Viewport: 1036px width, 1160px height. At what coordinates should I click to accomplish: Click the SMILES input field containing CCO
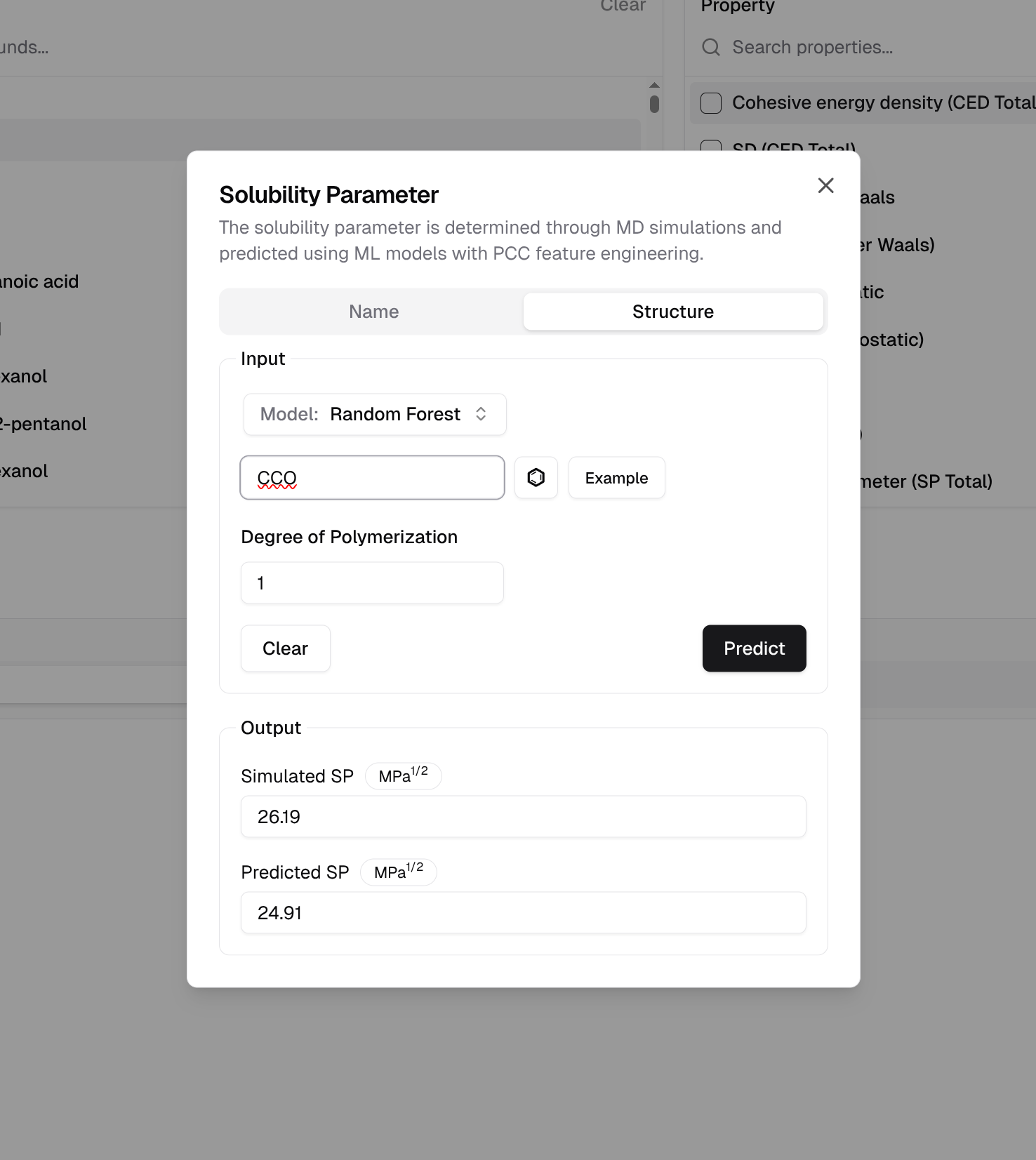(x=372, y=478)
